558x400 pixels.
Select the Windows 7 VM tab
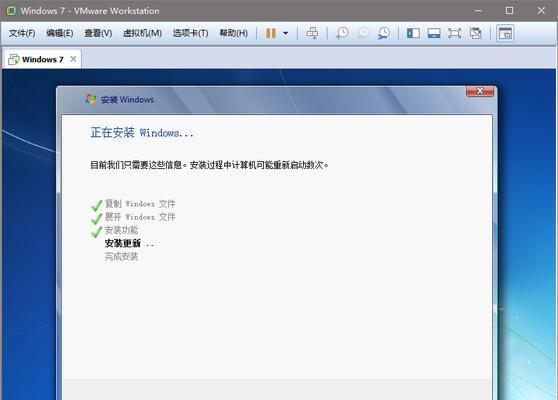pos(38,59)
